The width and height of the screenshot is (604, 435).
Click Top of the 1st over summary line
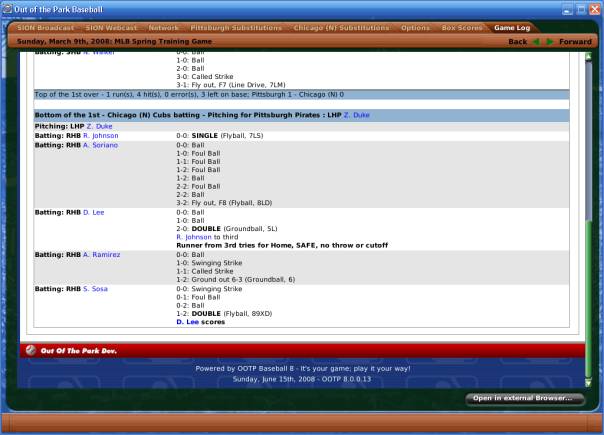click(x=301, y=94)
